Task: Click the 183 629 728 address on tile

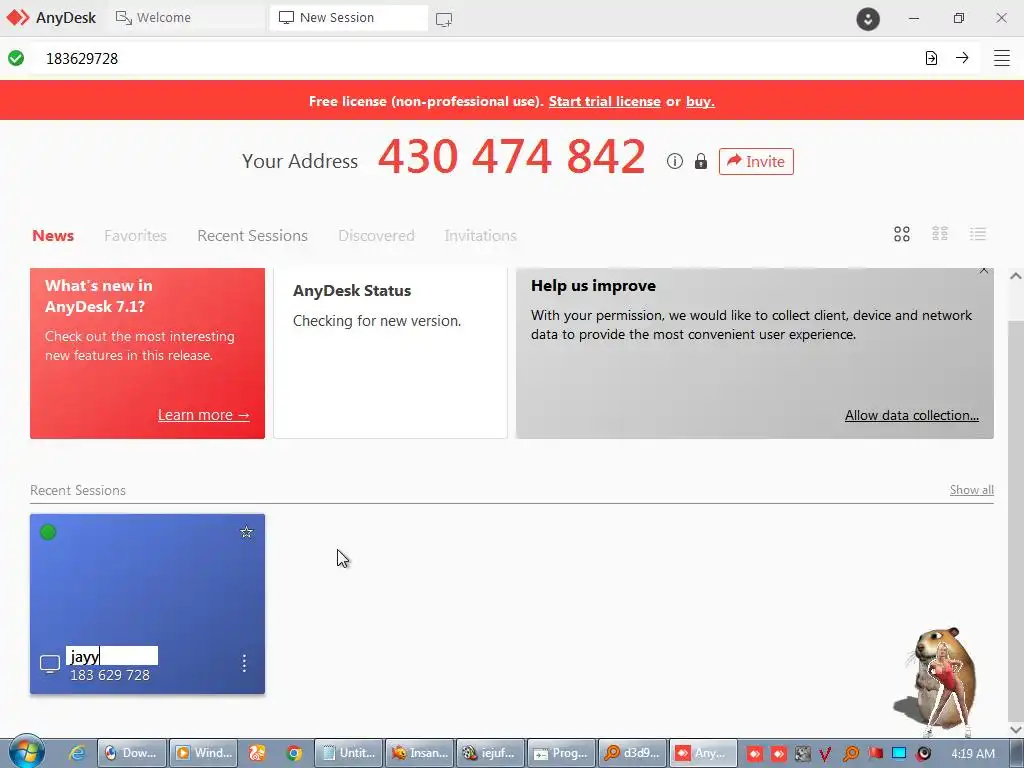Action: (110, 675)
